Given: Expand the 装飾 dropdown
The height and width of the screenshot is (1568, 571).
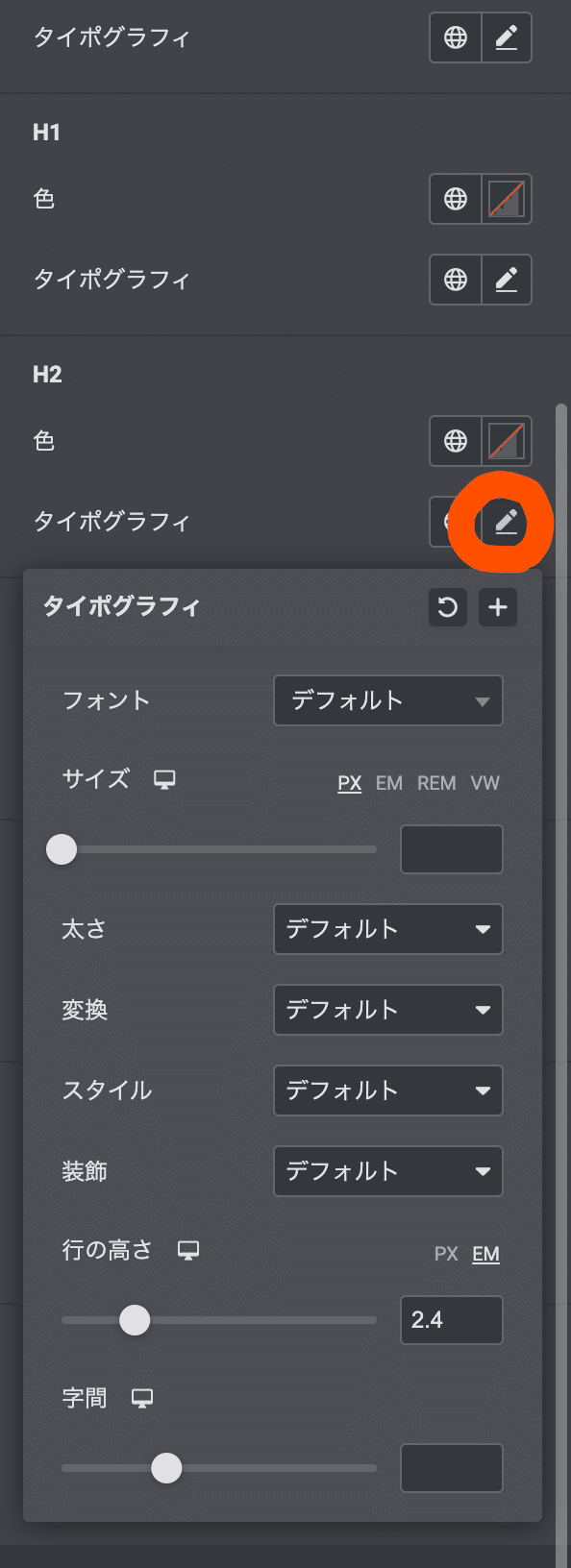Looking at the screenshot, I should [388, 1171].
